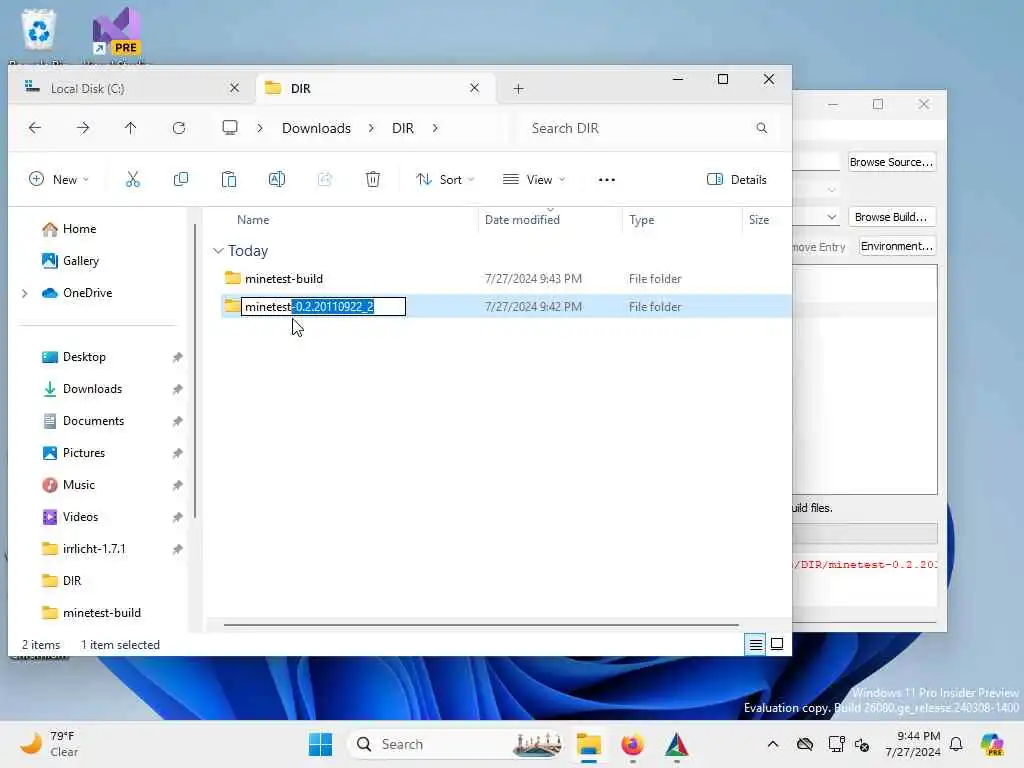Sort by Name column header
Viewport: 1024px width, 768px height.
tap(253, 220)
